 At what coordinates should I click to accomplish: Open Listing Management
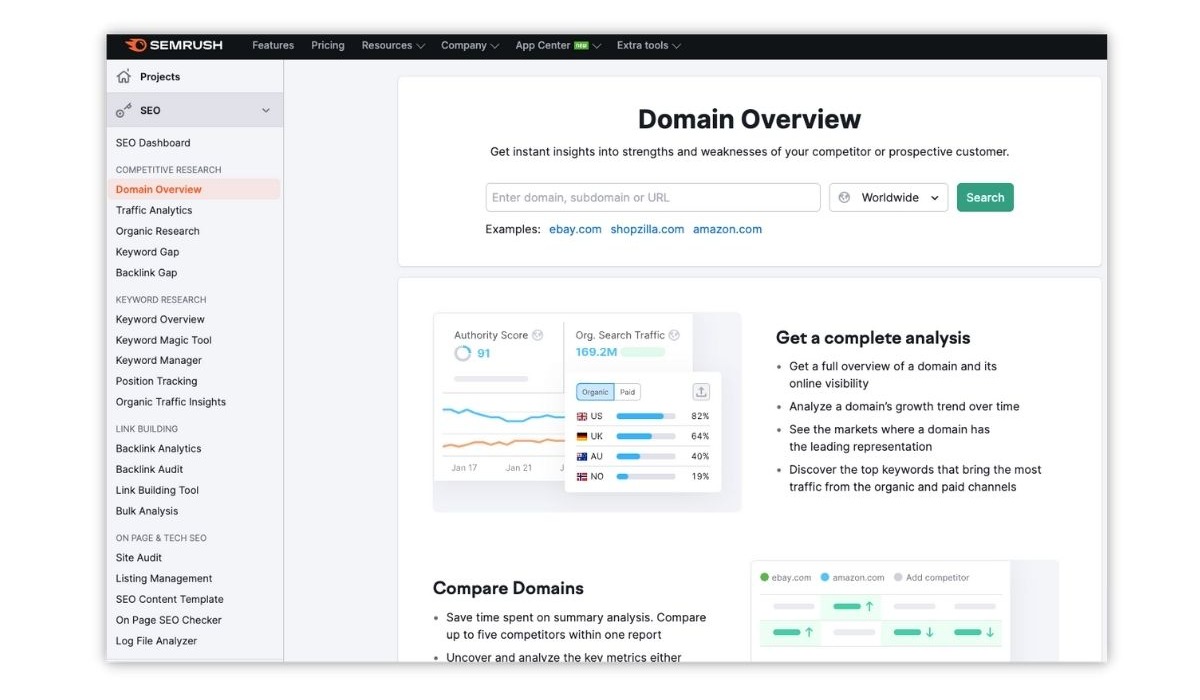[164, 579]
